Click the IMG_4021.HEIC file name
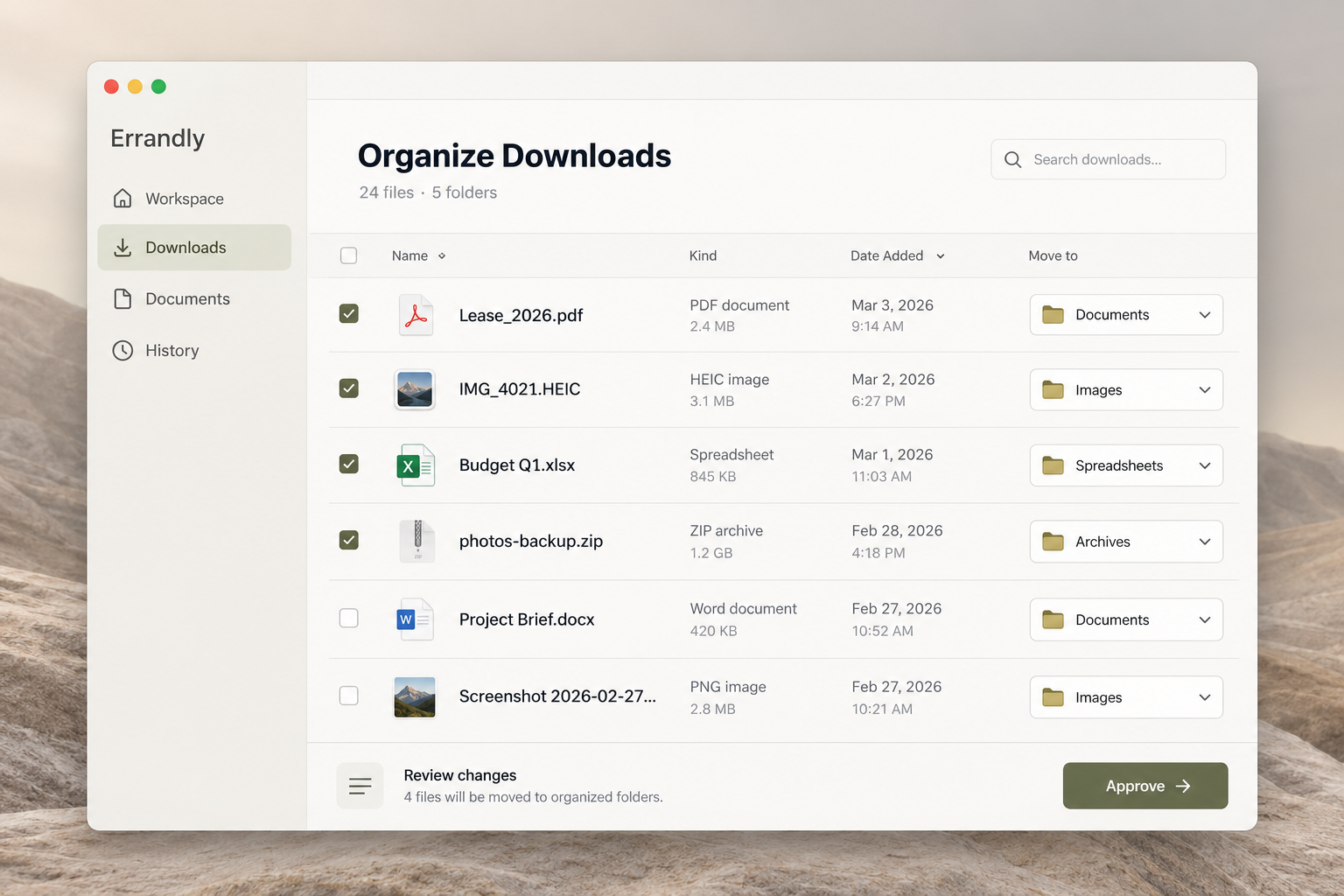 coord(520,389)
